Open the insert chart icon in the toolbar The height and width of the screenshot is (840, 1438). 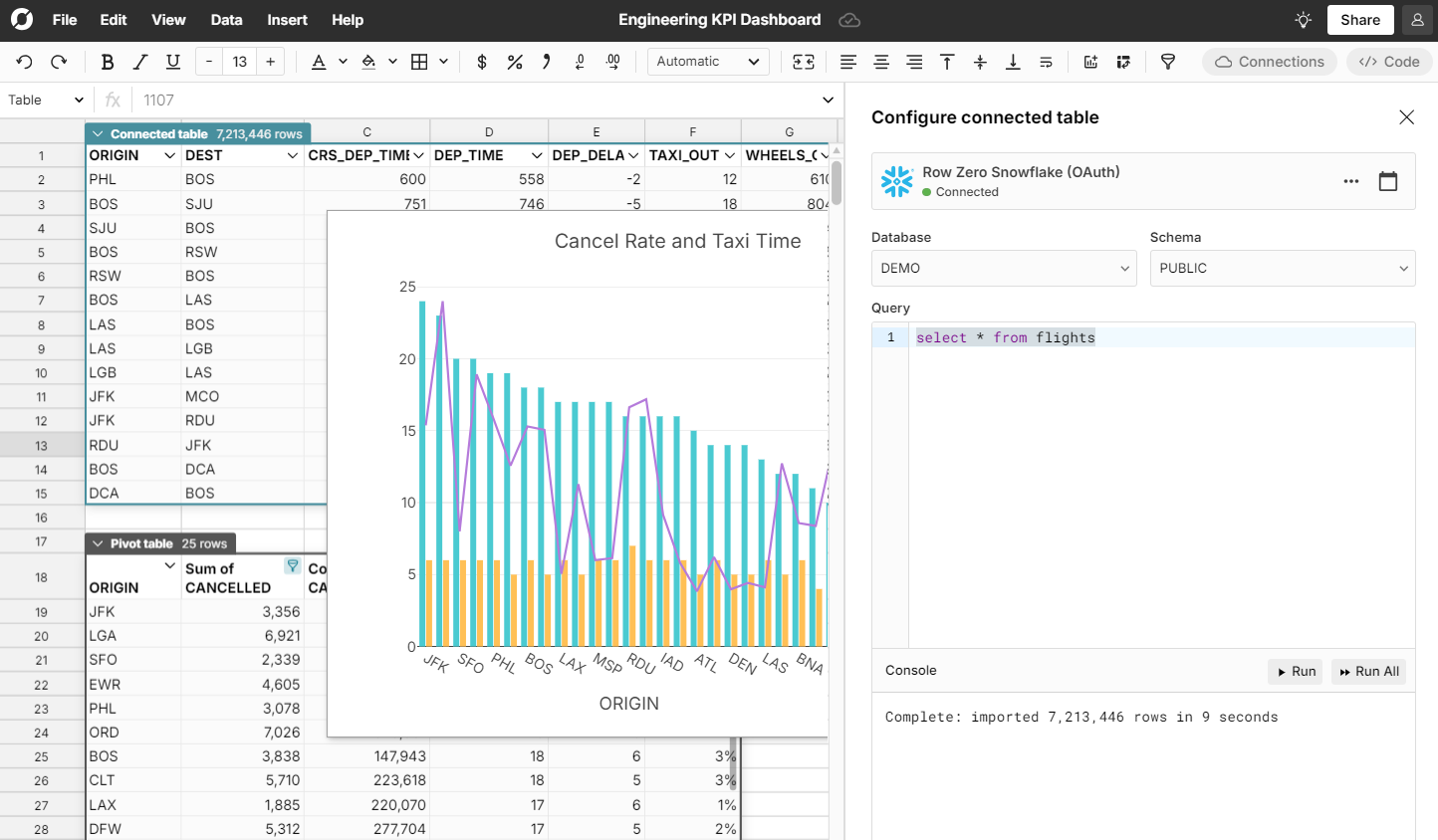click(x=1090, y=62)
